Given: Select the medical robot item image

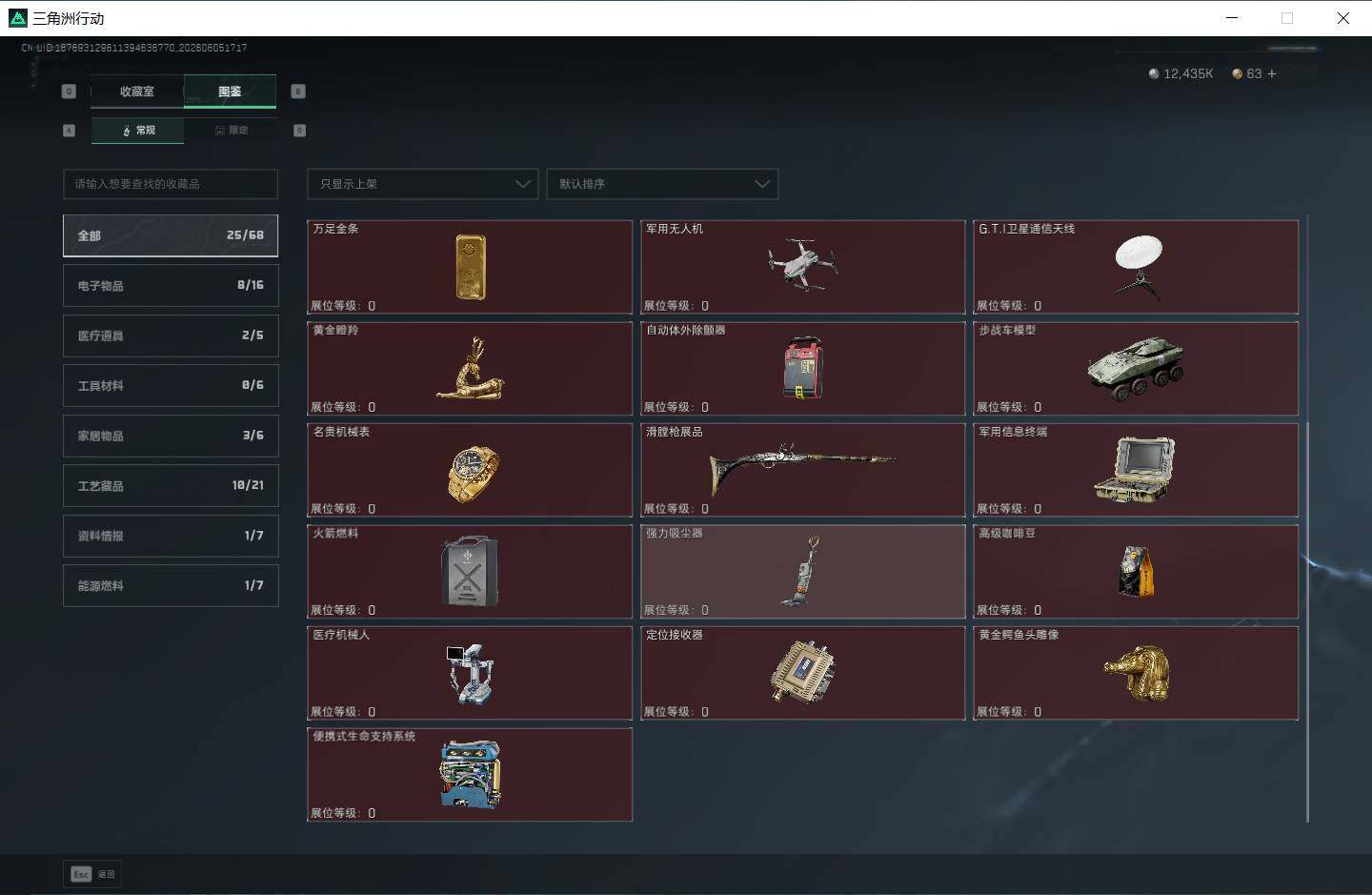Looking at the screenshot, I should [x=470, y=673].
